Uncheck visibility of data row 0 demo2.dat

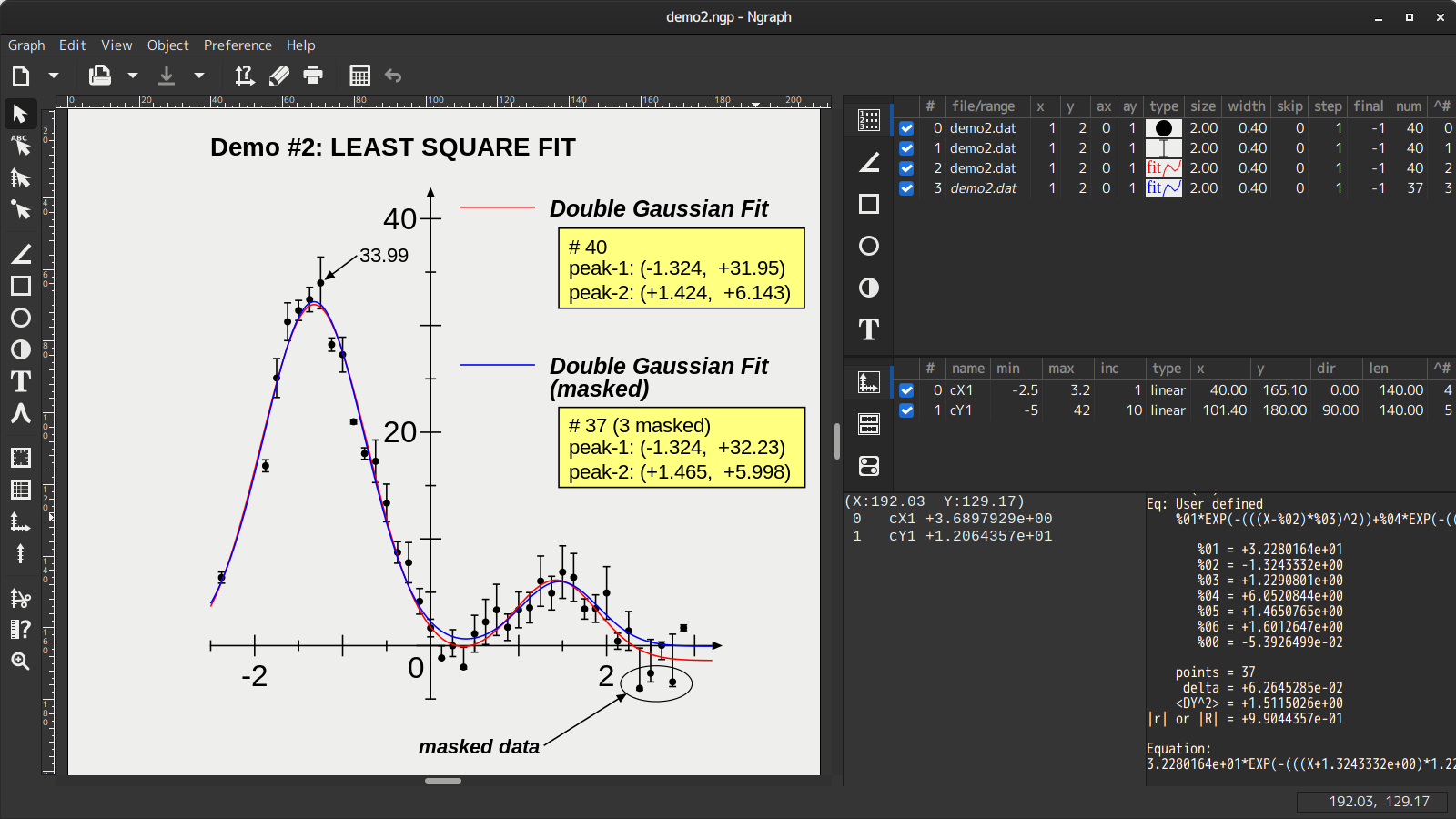click(906, 128)
